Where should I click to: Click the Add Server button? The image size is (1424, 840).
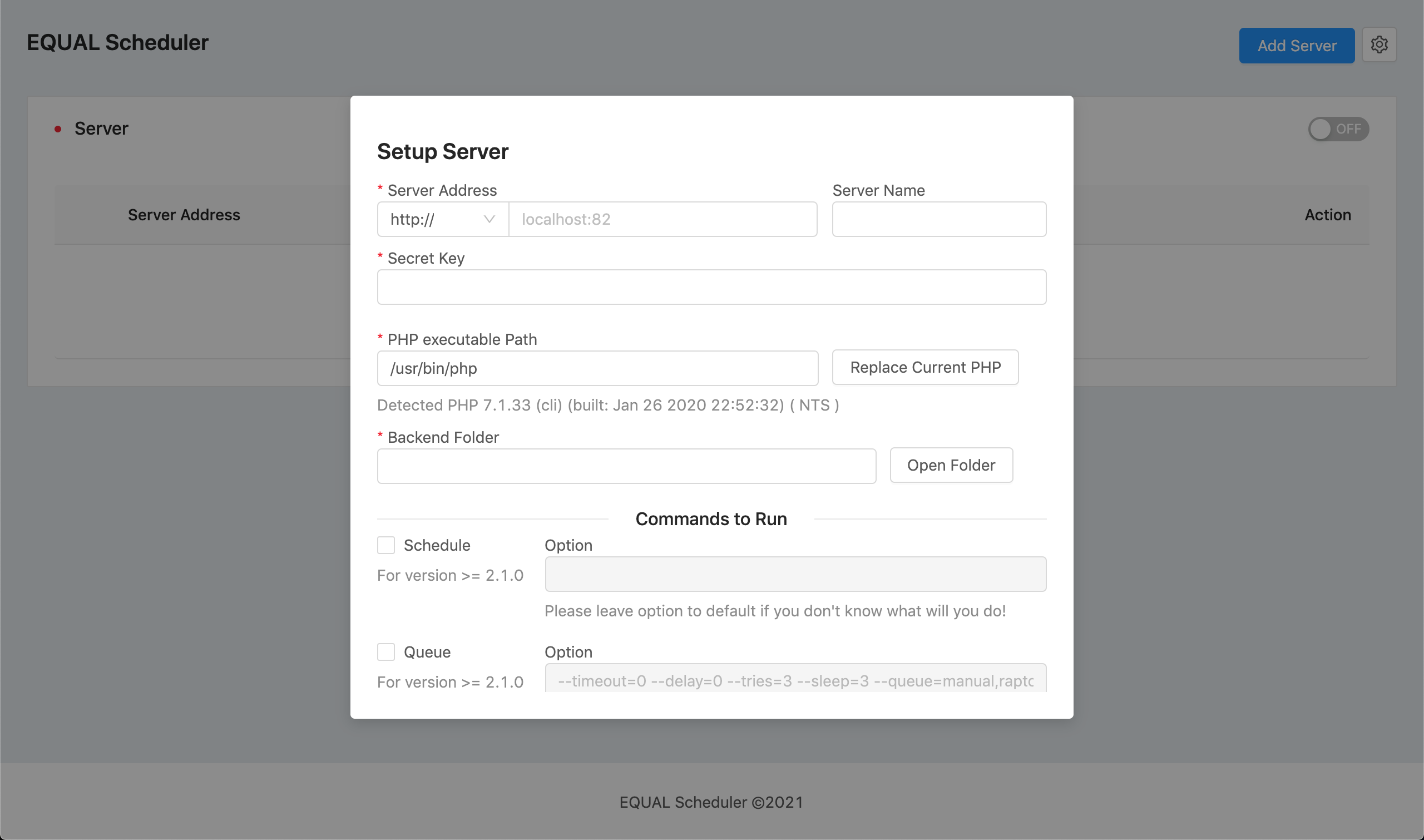(x=1297, y=45)
